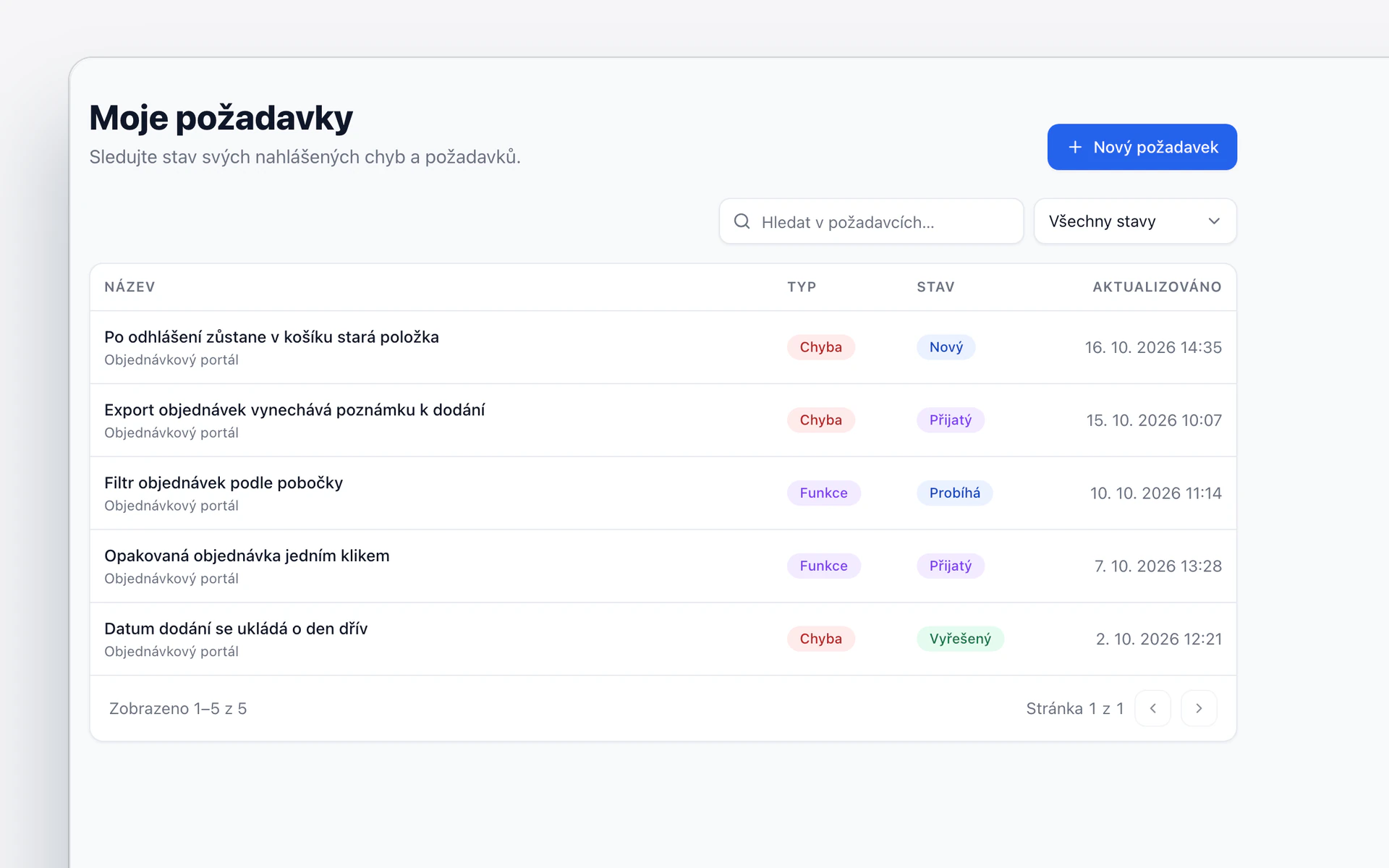Sort by the Typ column header
The height and width of the screenshot is (868, 1389).
[802, 287]
